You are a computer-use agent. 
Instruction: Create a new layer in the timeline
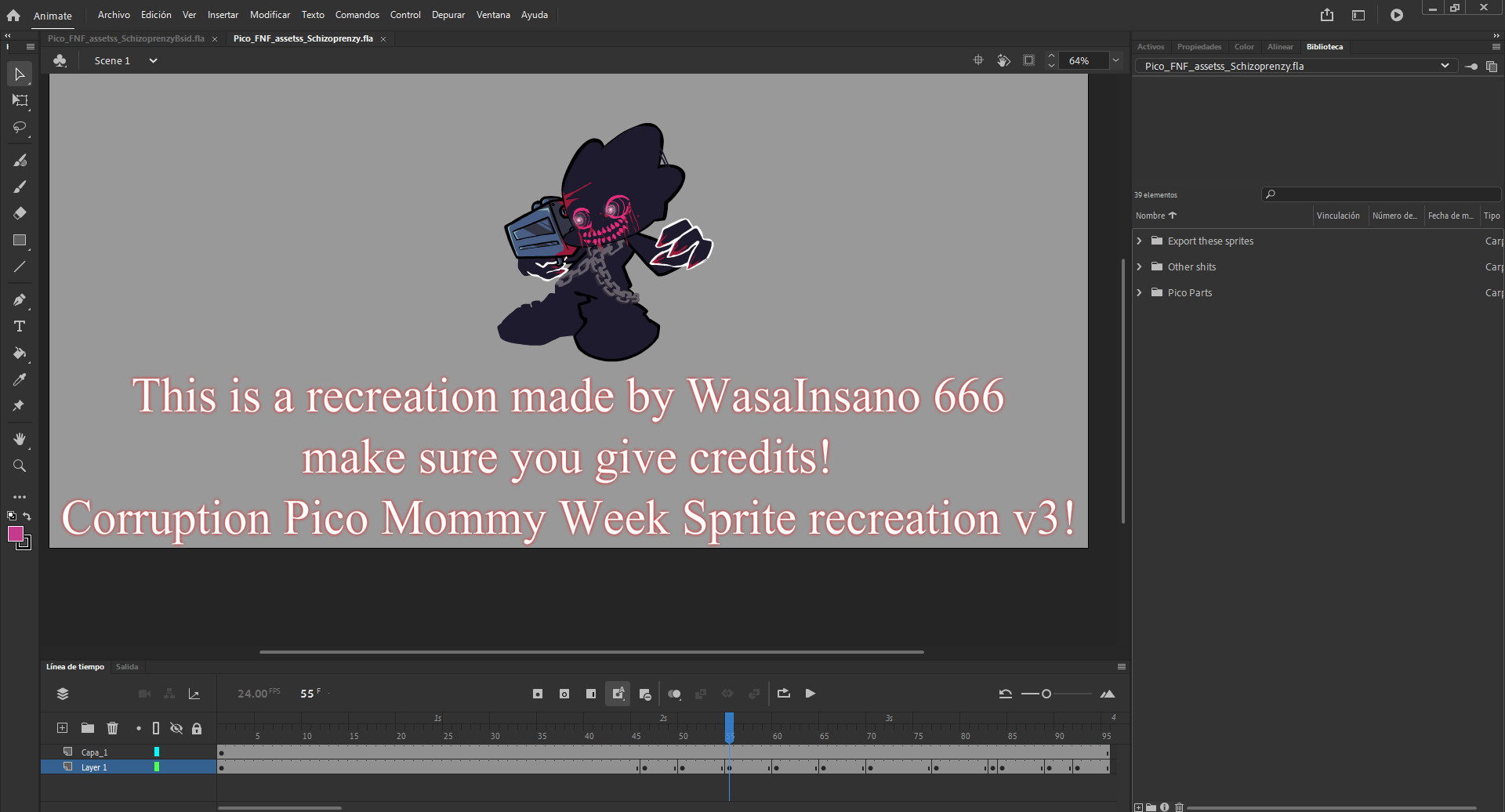(62, 727)
